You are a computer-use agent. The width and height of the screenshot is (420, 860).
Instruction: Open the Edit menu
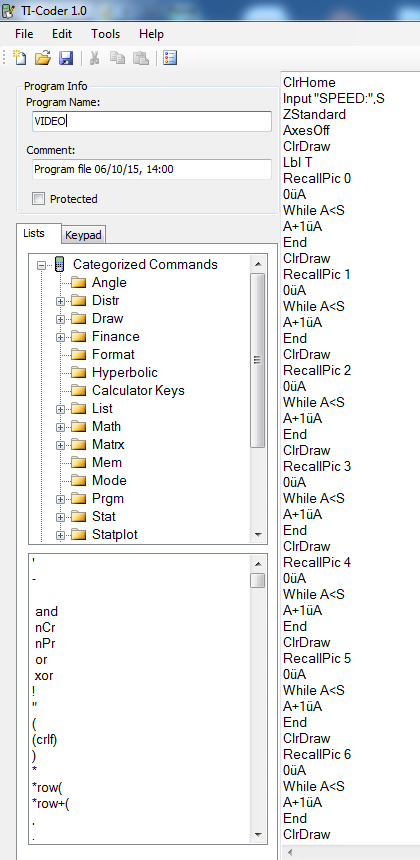pos(62,34)
